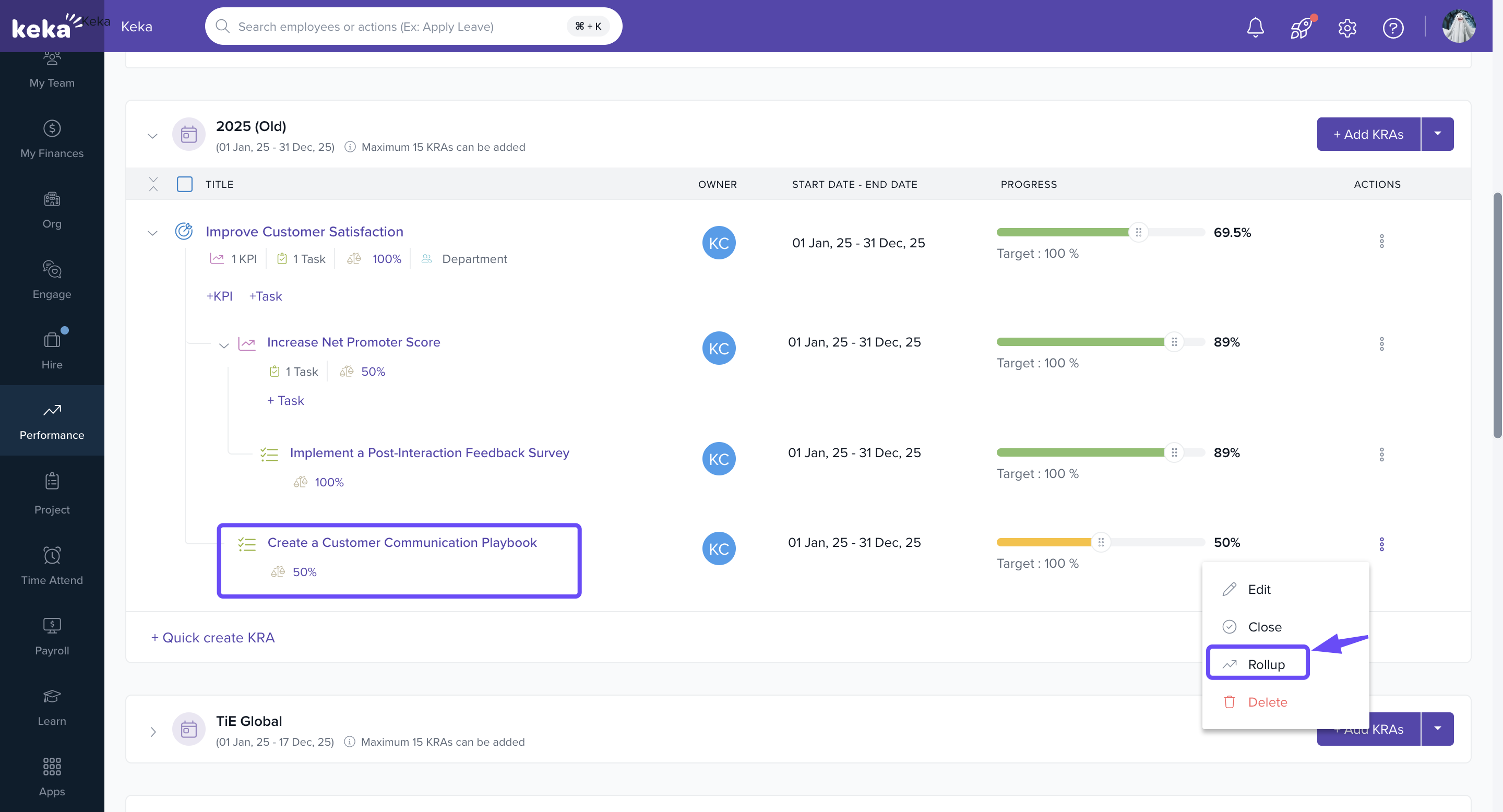Open settings gear in top bar
The height and width of the screenshot is (812, 1503).
[1346, 28]
